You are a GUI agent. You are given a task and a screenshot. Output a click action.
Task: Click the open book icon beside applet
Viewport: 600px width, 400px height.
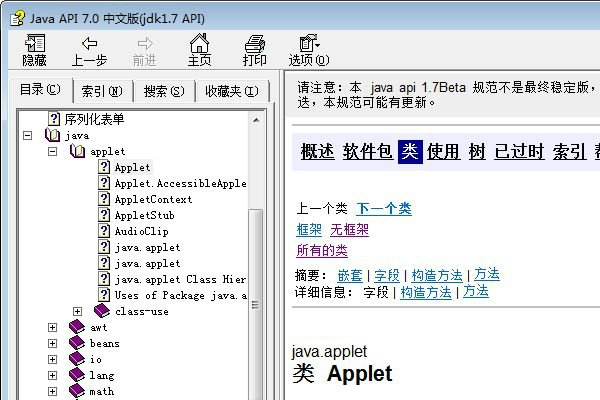click(x=77, y=151)
